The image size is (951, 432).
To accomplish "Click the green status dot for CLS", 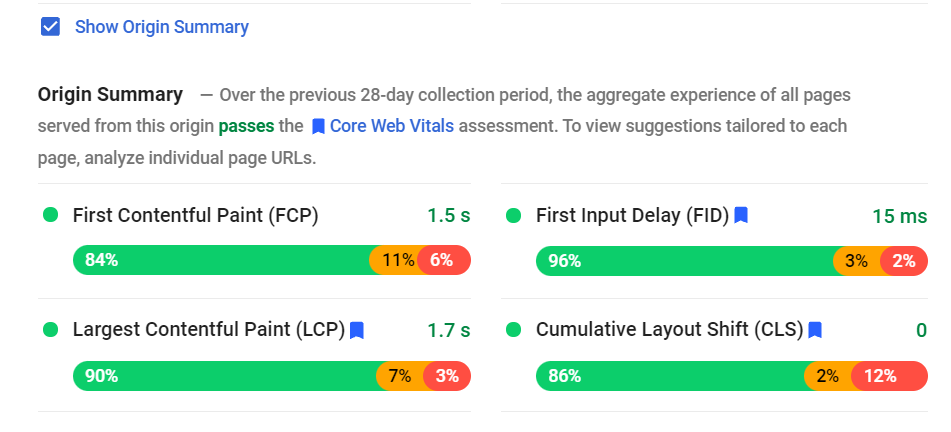I will pyautogui.click(x=514, y=330).
